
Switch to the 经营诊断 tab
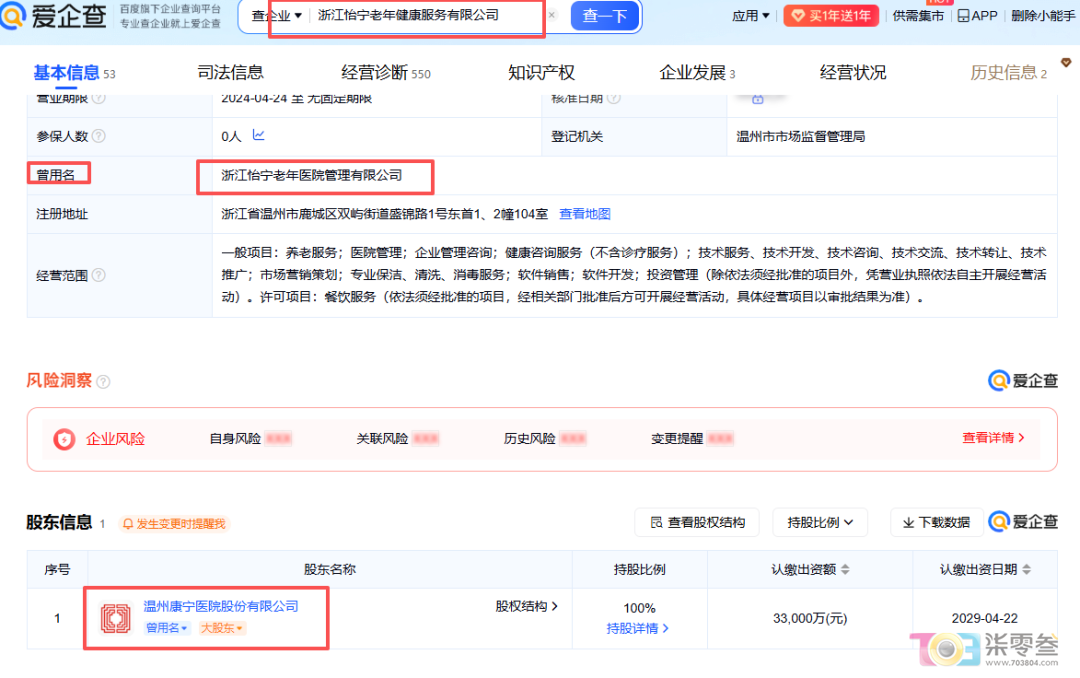pos(386,72)
